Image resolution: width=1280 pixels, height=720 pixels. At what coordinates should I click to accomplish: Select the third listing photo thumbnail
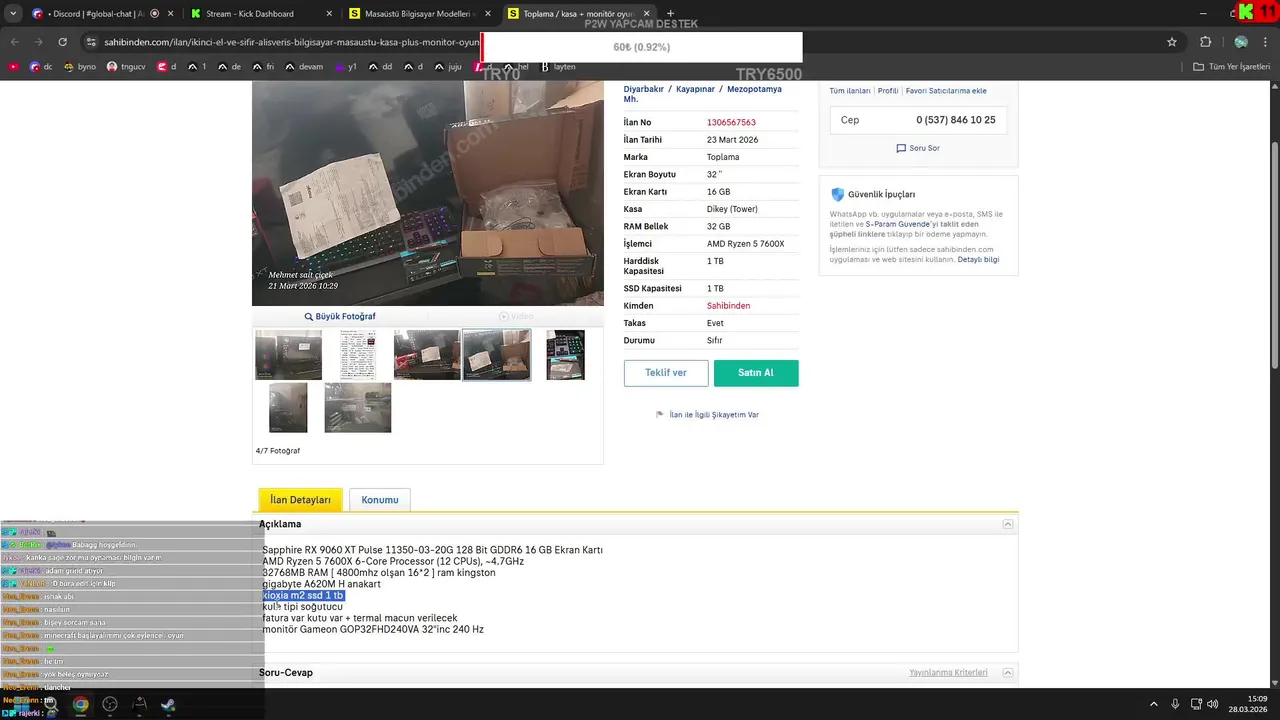(427, 355)
